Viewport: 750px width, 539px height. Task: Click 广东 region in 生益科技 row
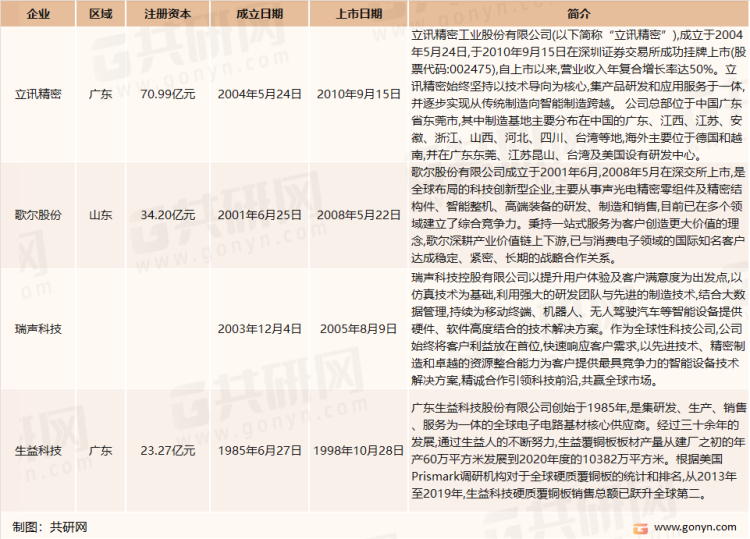click(x=100, y=451)
